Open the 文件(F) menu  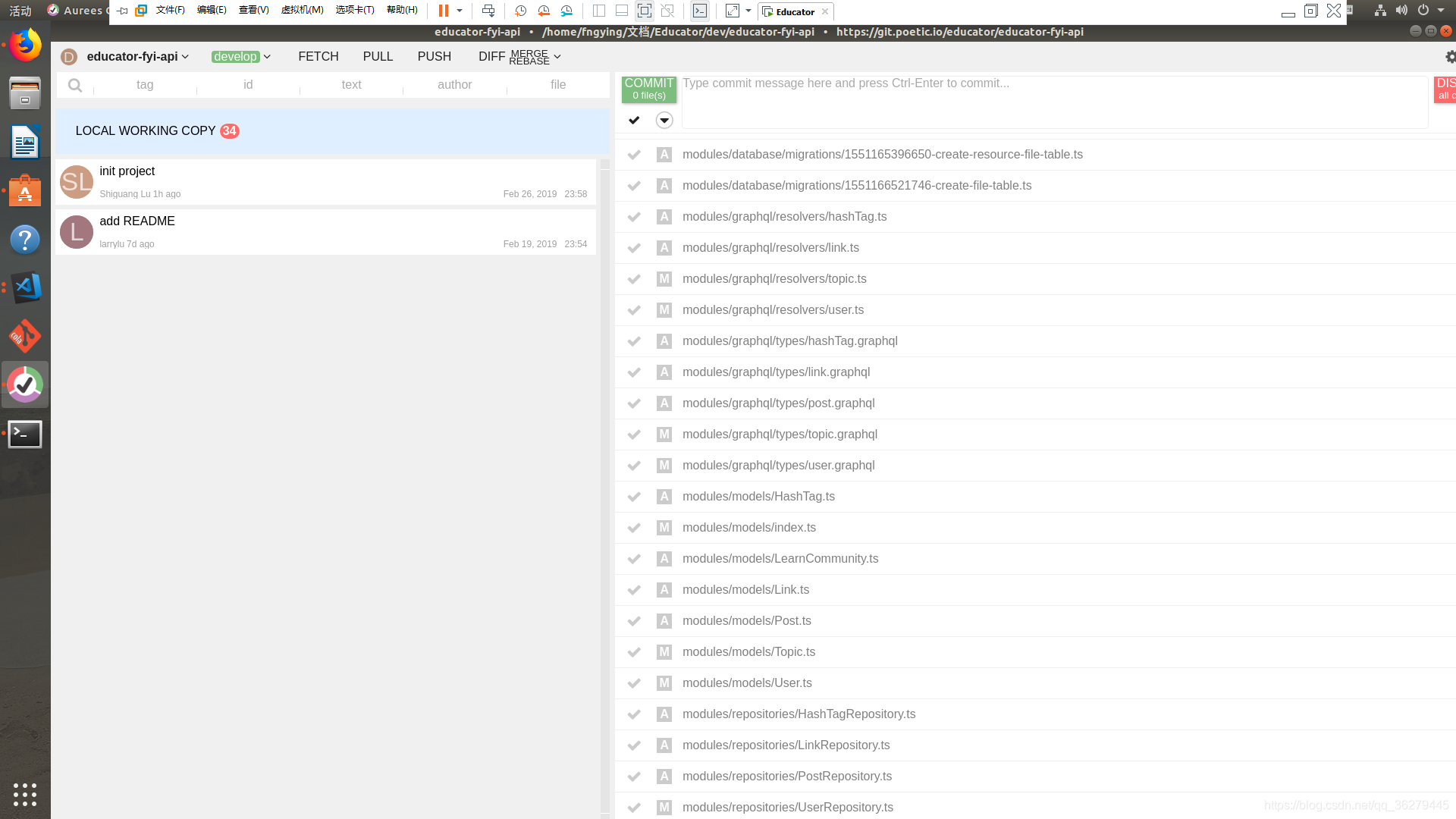[x=170, y=10]
